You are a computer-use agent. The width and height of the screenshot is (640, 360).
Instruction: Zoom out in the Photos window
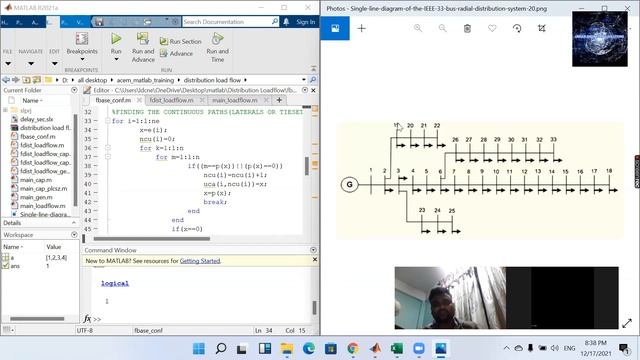pyautogui.click(x=442, y=28)
